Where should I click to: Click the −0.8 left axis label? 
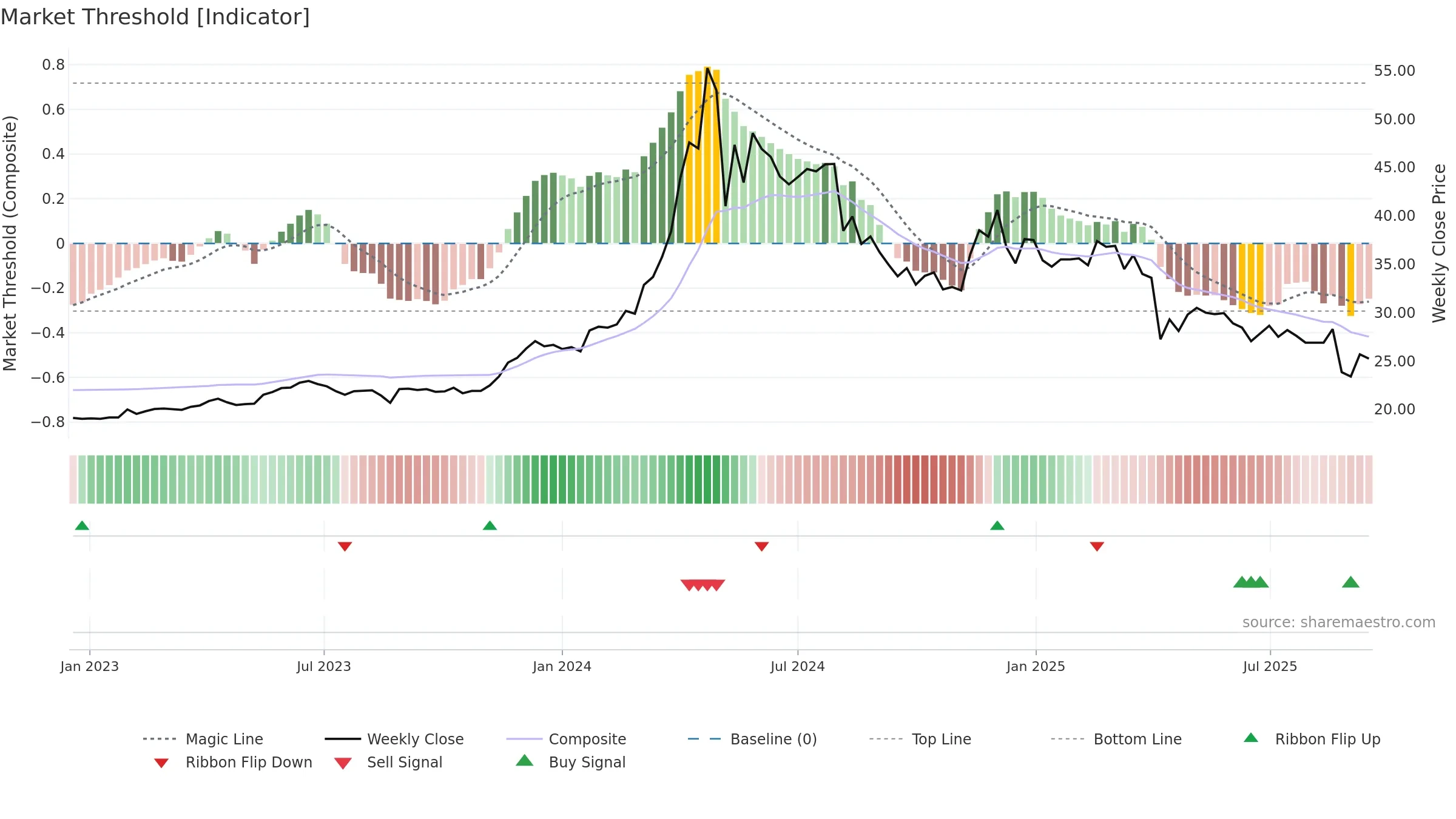[x=48, y=422]
